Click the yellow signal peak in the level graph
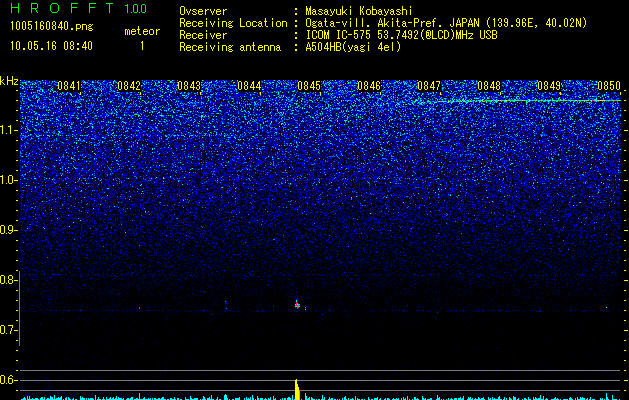 (297, 390)
